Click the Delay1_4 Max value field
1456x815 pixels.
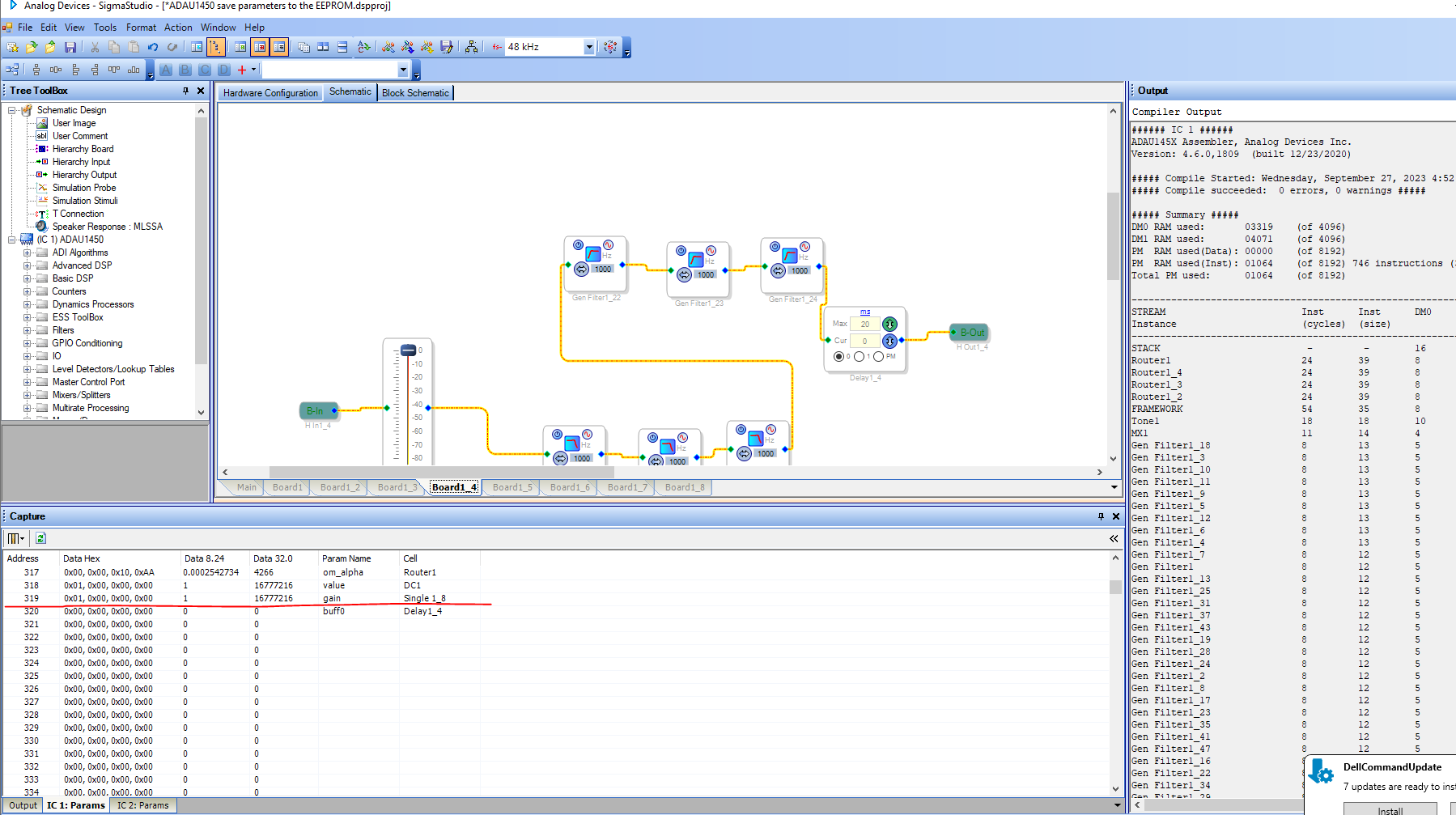tap(864, 324)
